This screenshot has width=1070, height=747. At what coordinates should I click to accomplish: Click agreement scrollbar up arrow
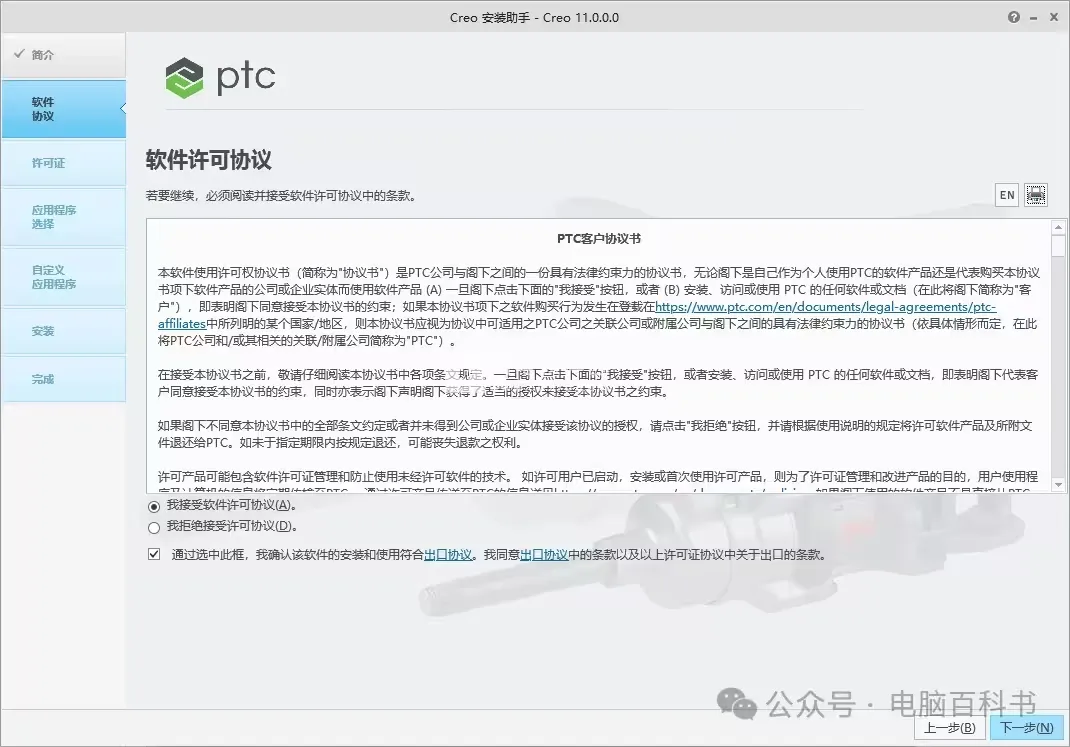(1058, 227)
